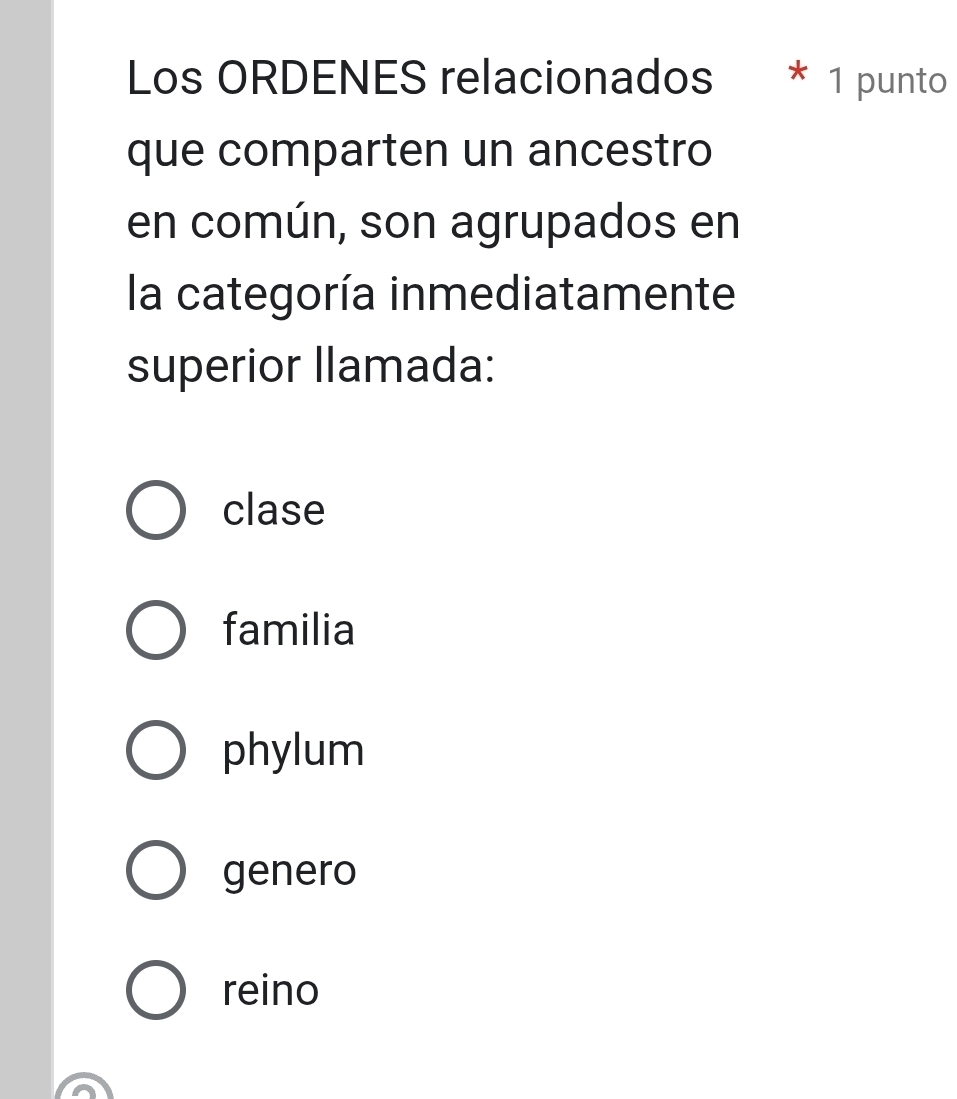
Task: Select the radio button for clase
Action: (x=155, y=512)
